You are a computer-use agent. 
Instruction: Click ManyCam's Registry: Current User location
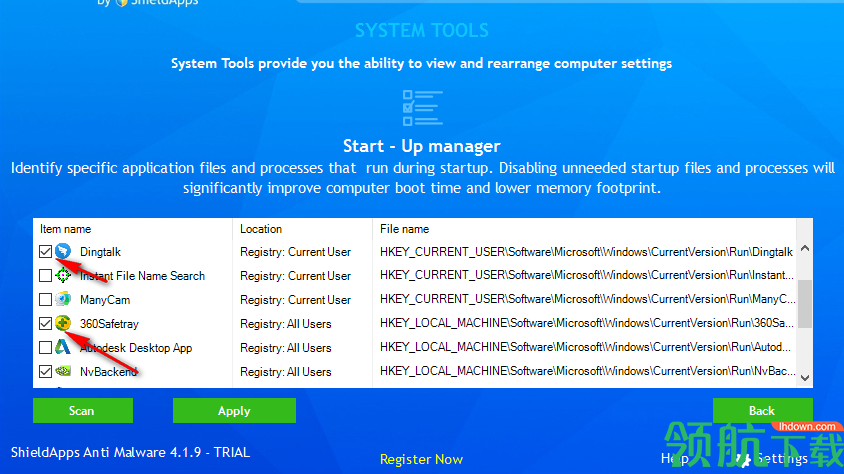tap(295, 300)
